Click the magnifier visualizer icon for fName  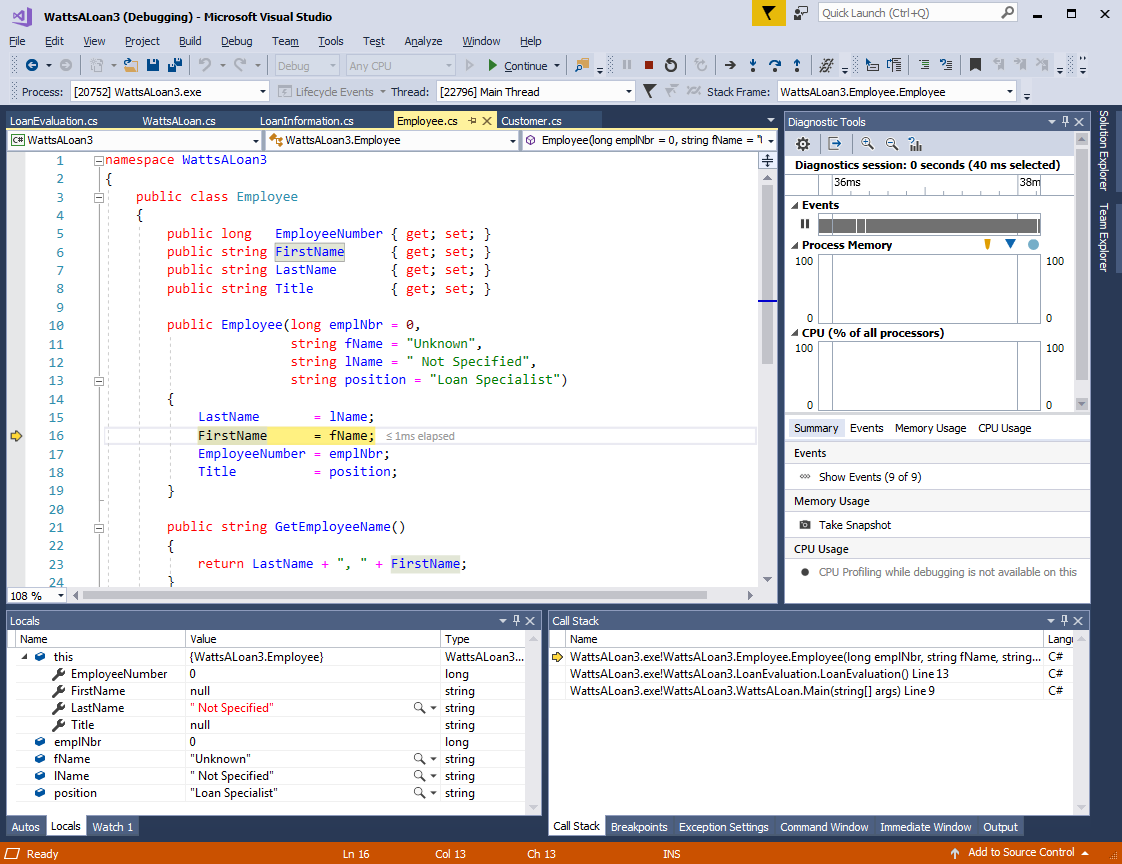pyautogui.click(x=419, y=759)
